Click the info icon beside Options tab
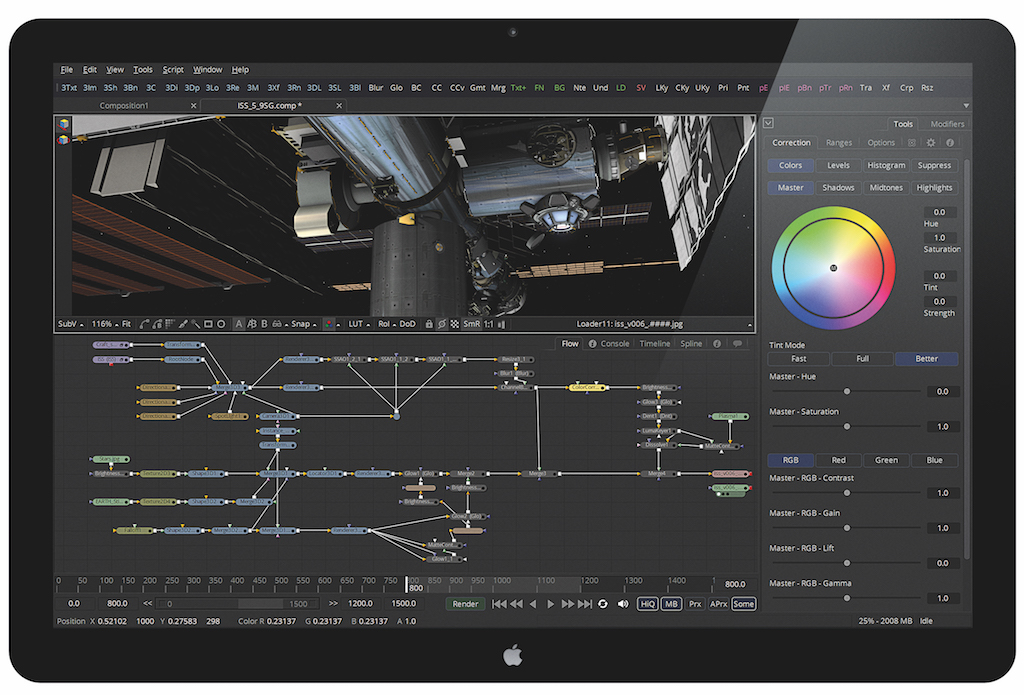The width and height of the screenshot is (1024, 695). coord(949,143)
